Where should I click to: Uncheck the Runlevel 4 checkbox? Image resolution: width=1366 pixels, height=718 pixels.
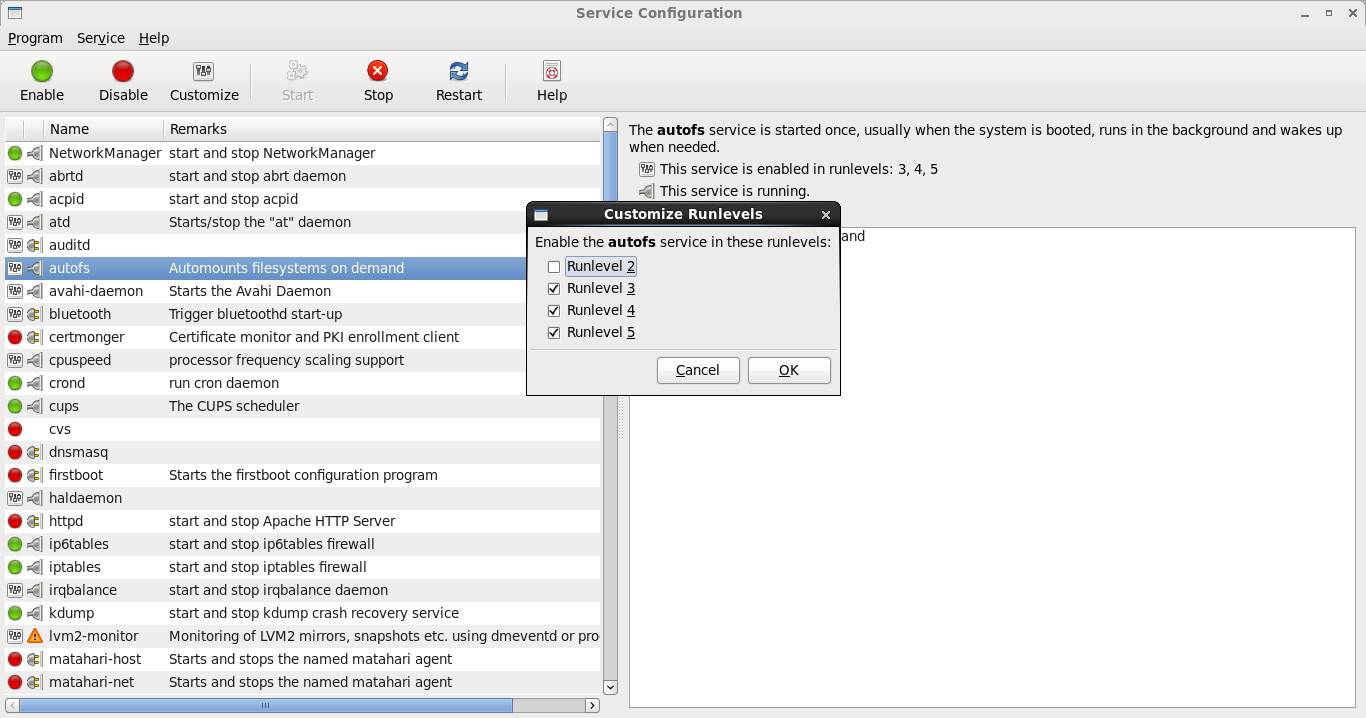point(554,311)
